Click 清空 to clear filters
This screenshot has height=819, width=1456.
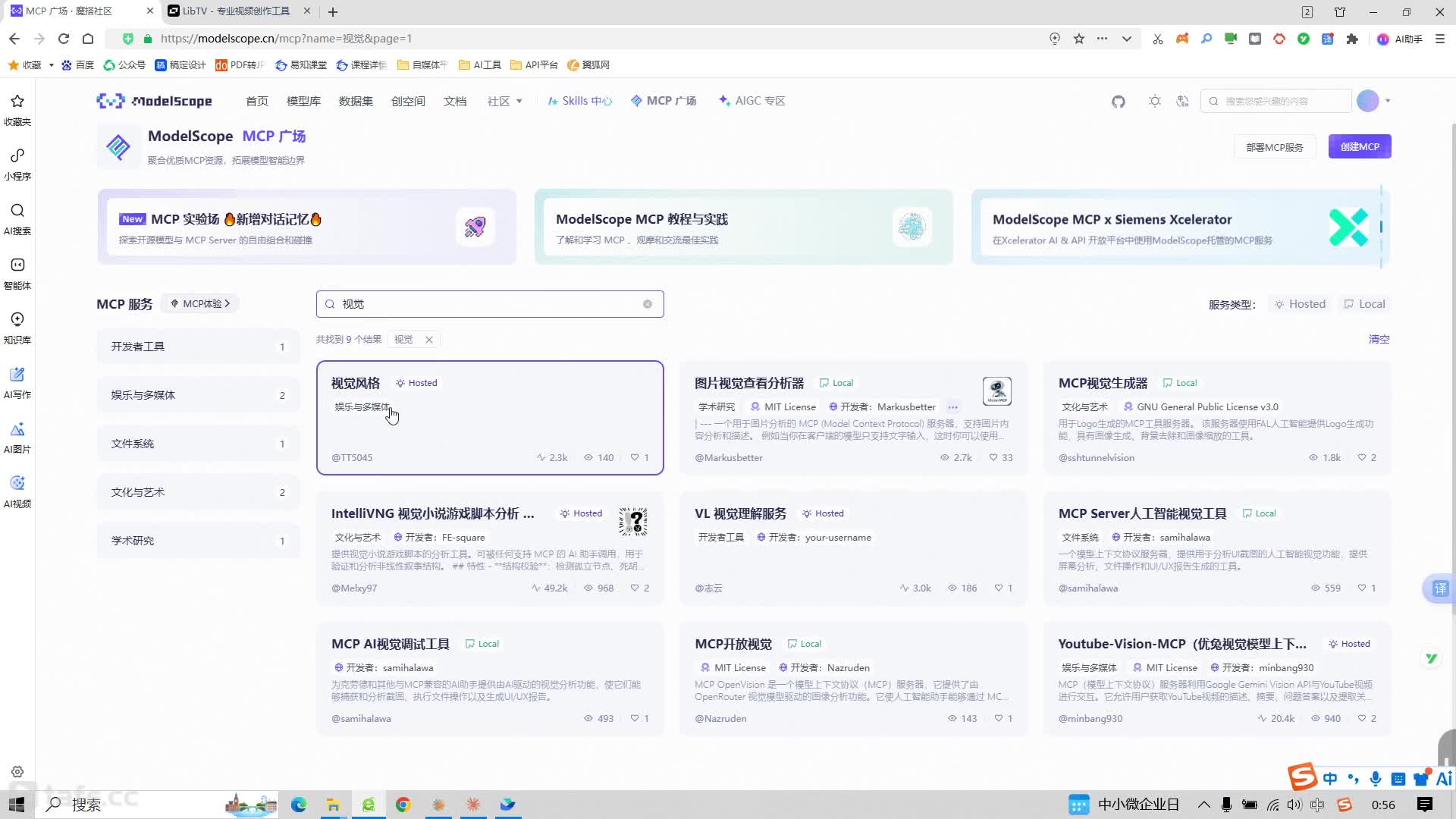click(x=1379, y=340)
